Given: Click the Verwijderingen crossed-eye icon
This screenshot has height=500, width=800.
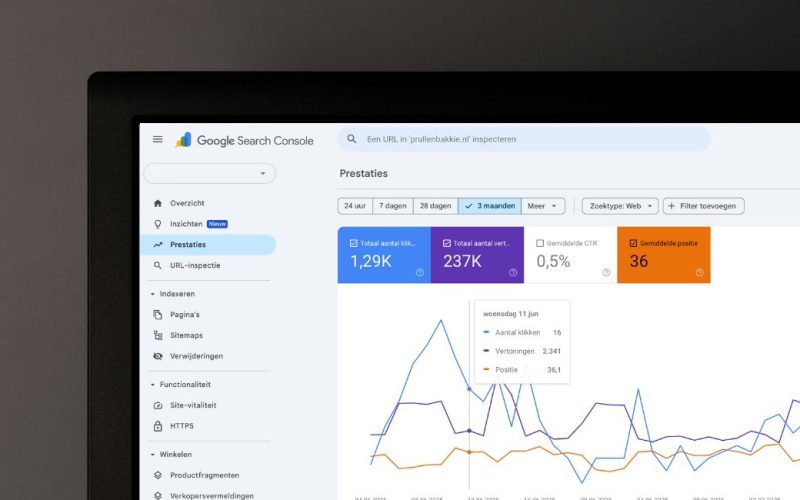Looking at the screenshot, I should click(x=158, y=356).
